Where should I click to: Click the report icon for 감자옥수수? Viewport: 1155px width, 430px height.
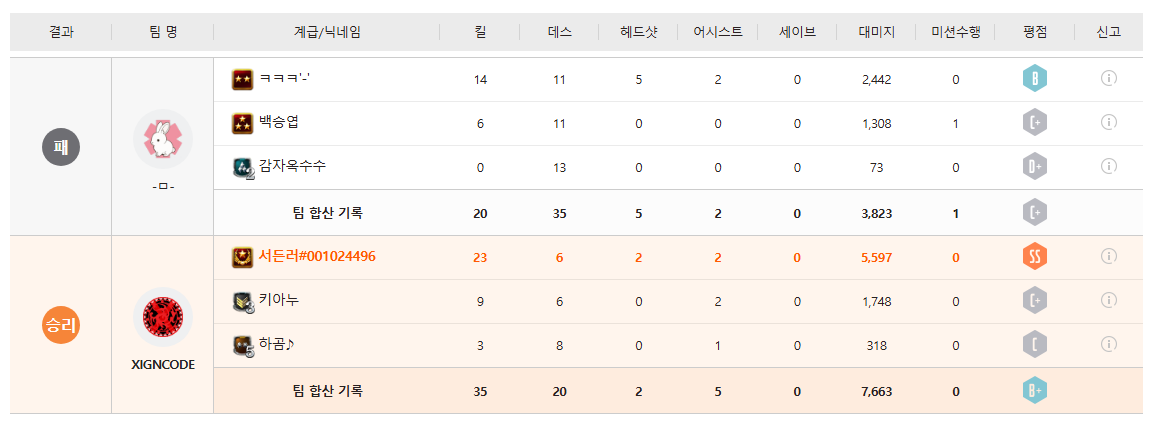point(1108,166)
